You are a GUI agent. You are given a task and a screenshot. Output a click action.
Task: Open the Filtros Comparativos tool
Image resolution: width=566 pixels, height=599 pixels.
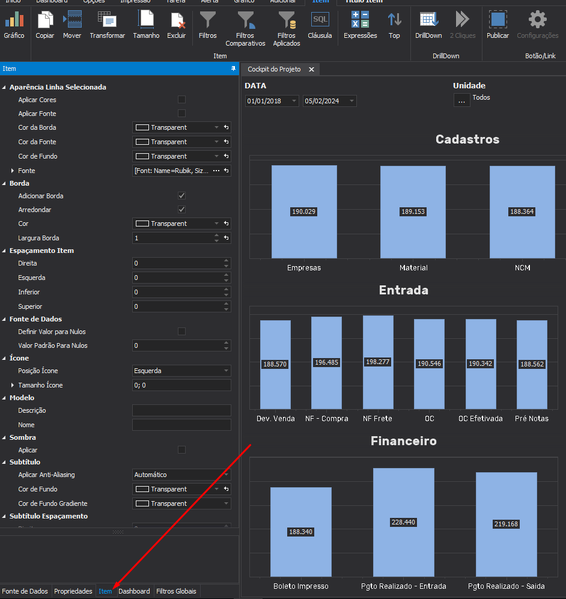click(x=245, y=29)
